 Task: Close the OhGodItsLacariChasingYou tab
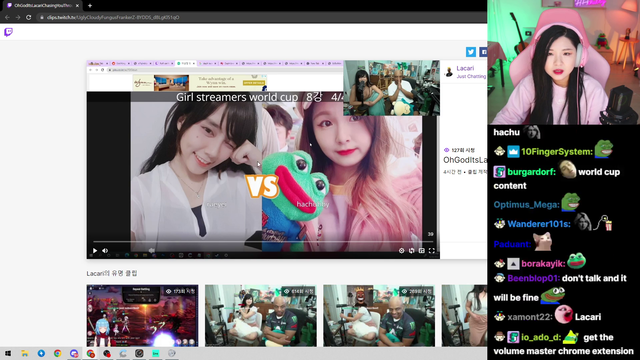[x=77, y=5]
